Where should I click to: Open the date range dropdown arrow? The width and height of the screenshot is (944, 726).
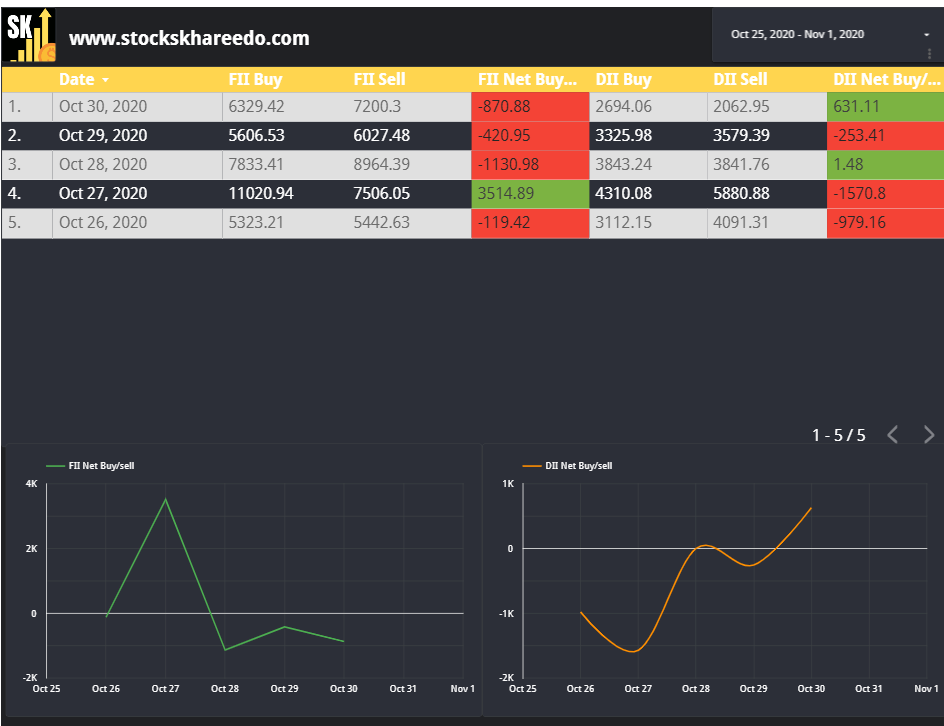[x=927, y=35]
